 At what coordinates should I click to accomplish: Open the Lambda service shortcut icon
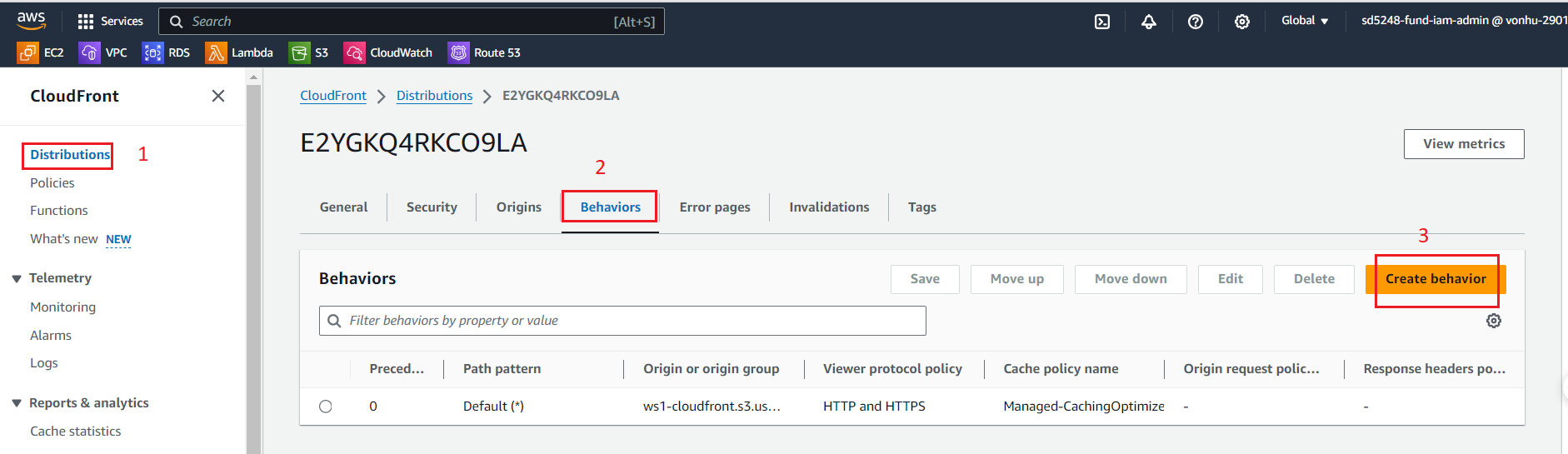216,52
